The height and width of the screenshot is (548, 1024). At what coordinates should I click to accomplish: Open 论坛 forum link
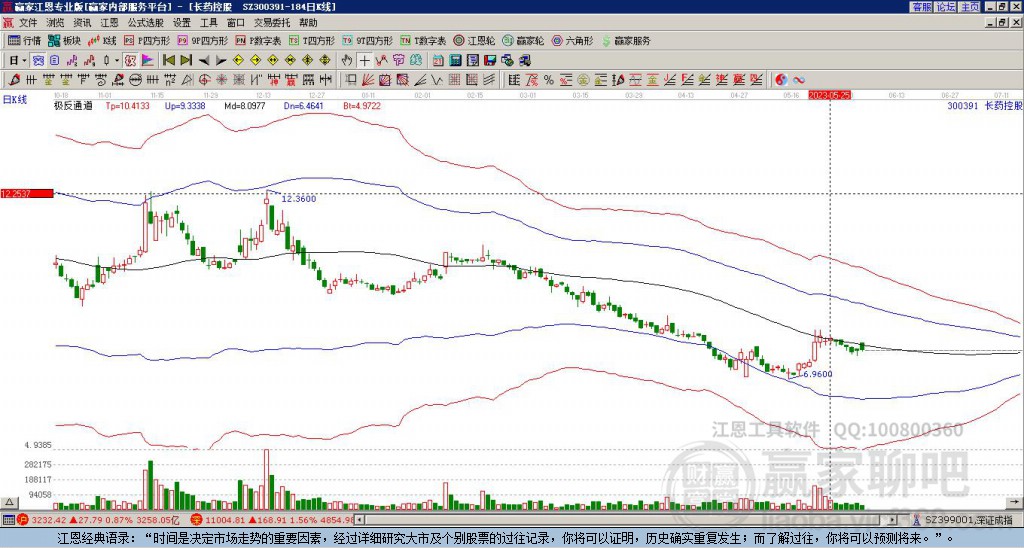coord(945,7)
